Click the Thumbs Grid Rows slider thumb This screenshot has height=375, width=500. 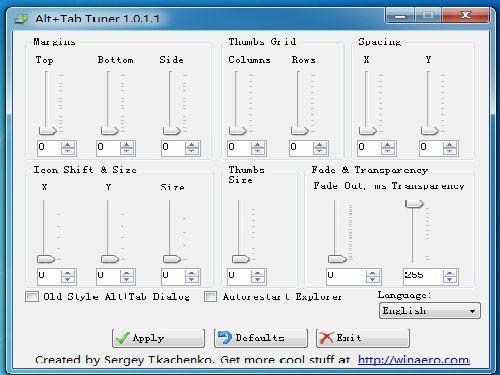[300, 131]
